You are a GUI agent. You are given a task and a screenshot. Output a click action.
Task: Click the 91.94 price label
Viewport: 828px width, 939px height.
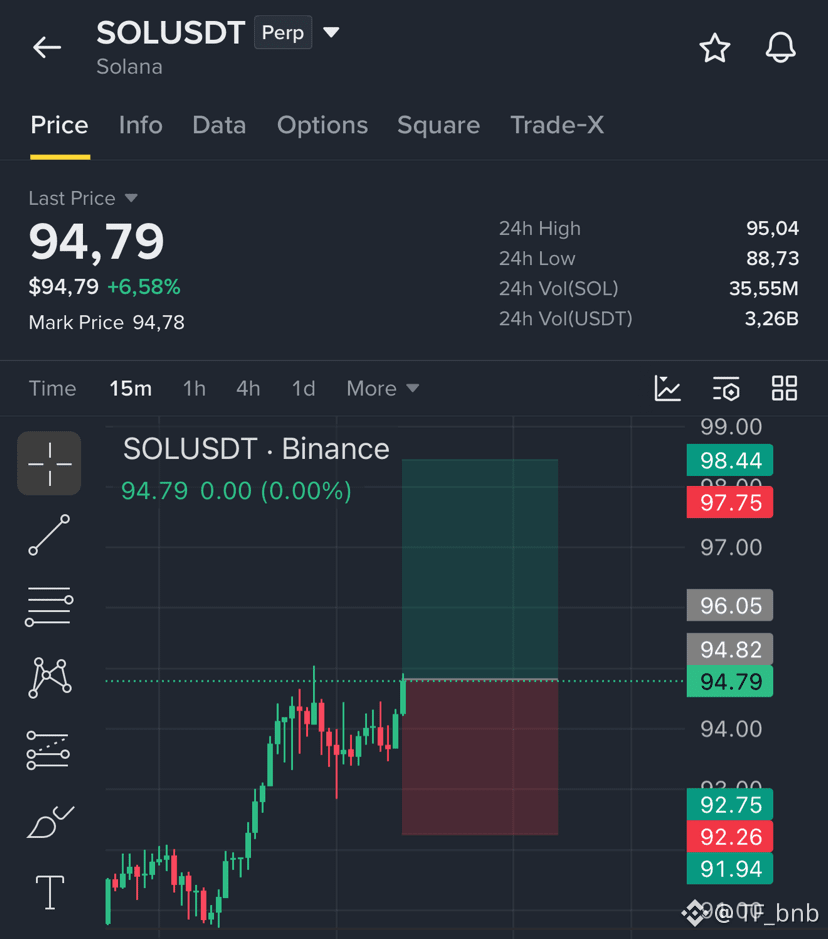pyautogui.click(x=730, y=869)
